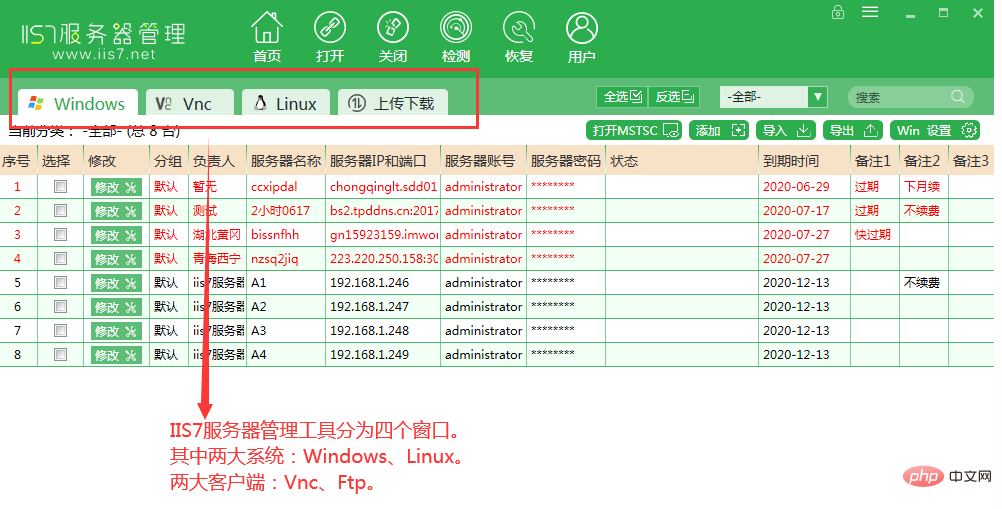Click 修改 for the ccxipdal row
This screenshot has height=509, width=1002.
tap(116, 187)
